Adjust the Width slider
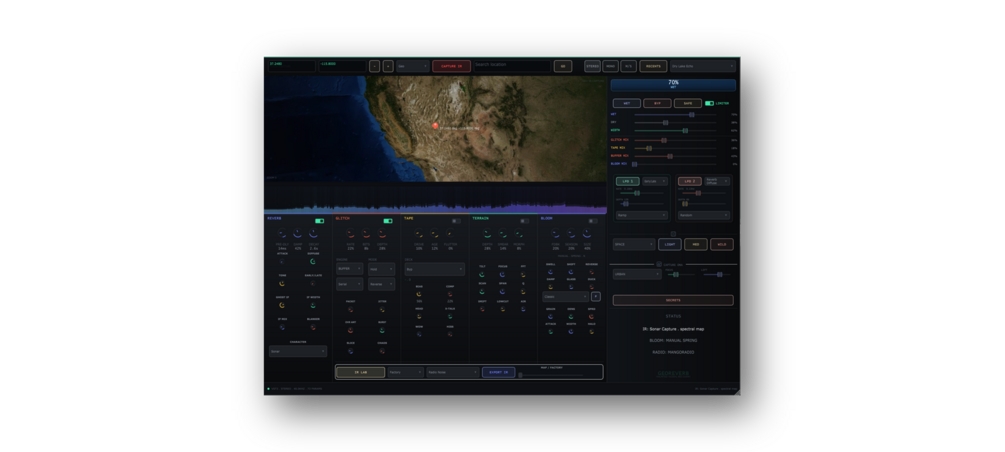This screenshot has width=1005, height=452. pyautogui.click(x=675, y=130)
